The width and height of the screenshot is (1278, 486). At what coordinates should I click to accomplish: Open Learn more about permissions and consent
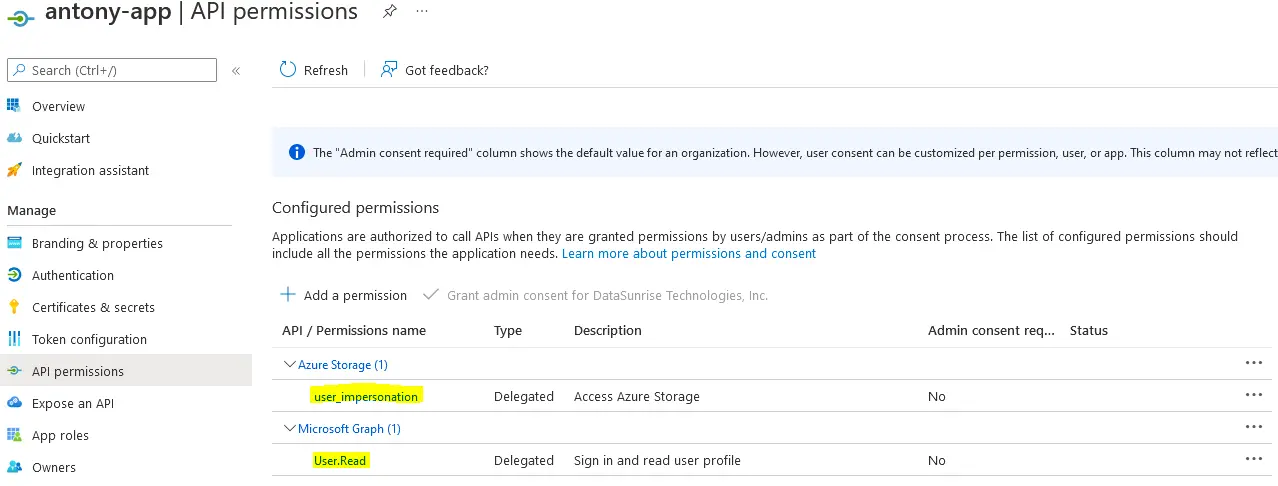coord(689,254)
